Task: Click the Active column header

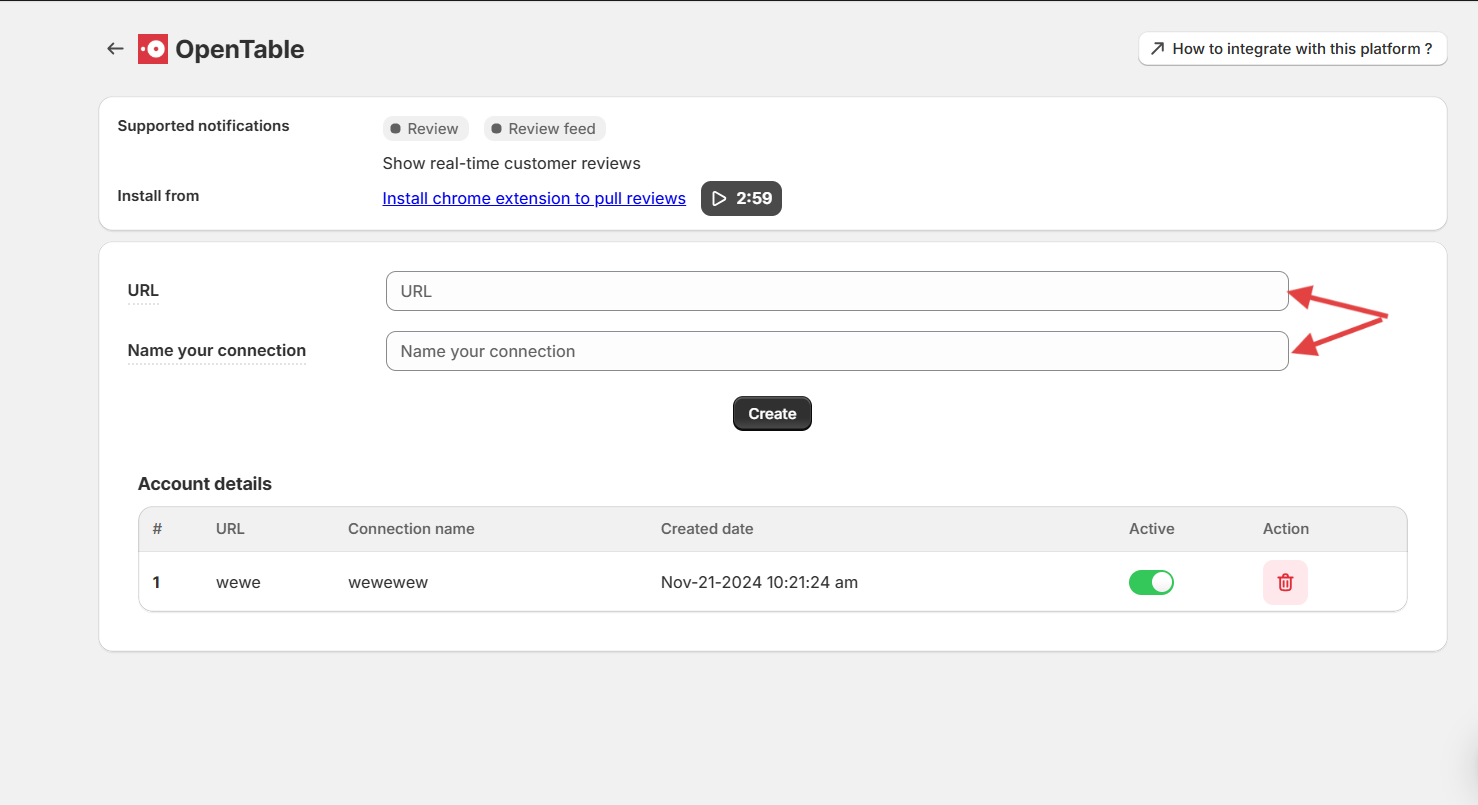Action: point(1152,529)
